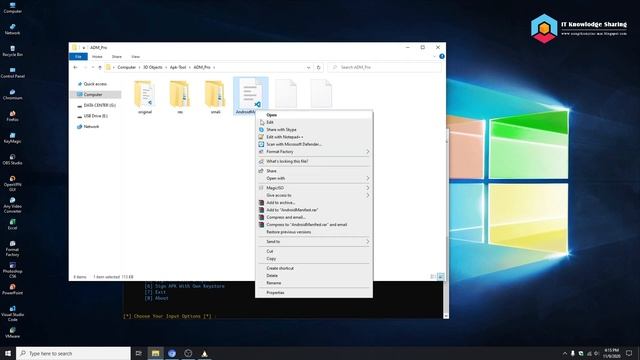Open the Share ribbon tab

click(117, 56)
